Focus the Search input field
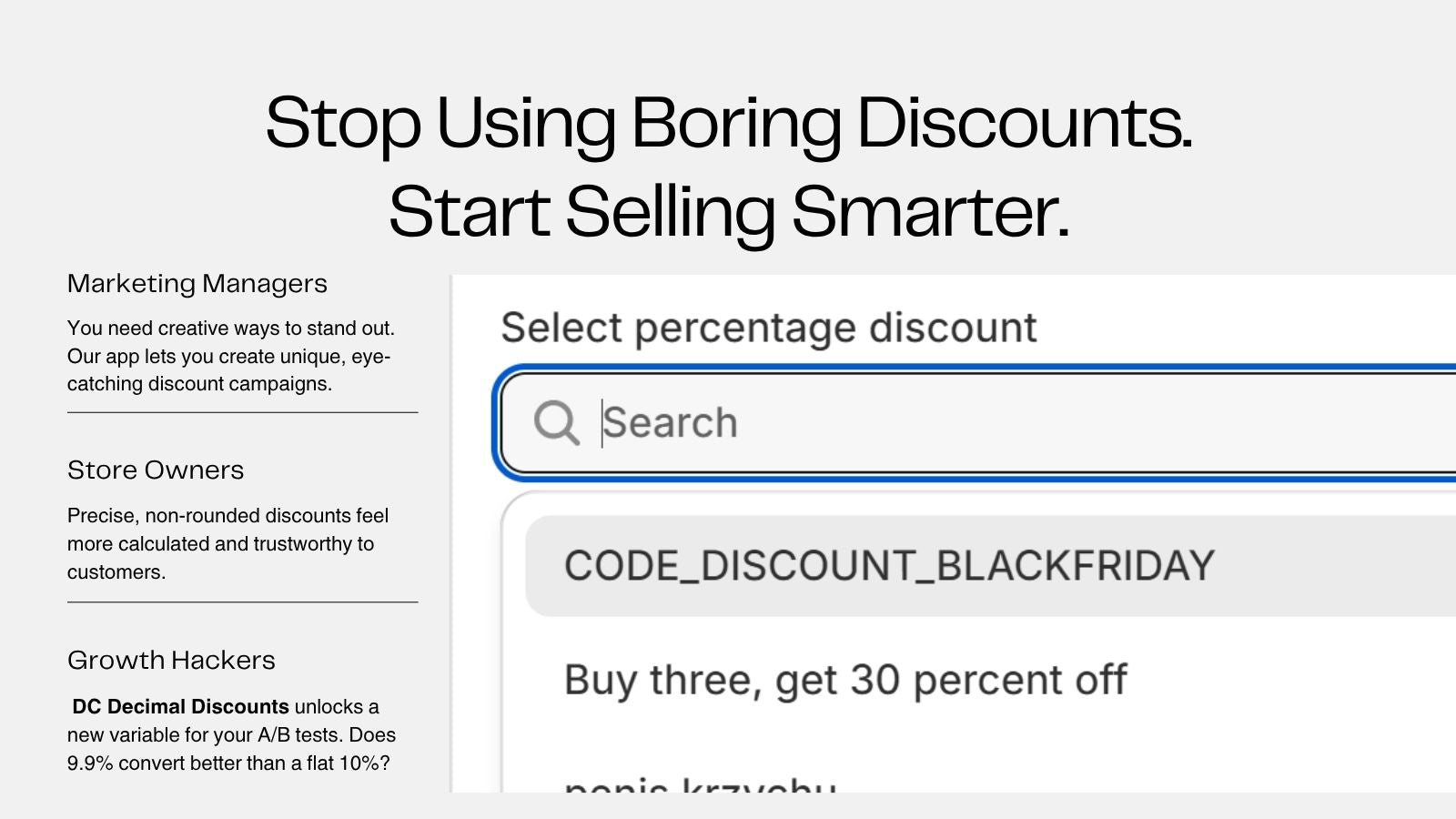Screen dimensions: 1456x819 coord(978,423)
